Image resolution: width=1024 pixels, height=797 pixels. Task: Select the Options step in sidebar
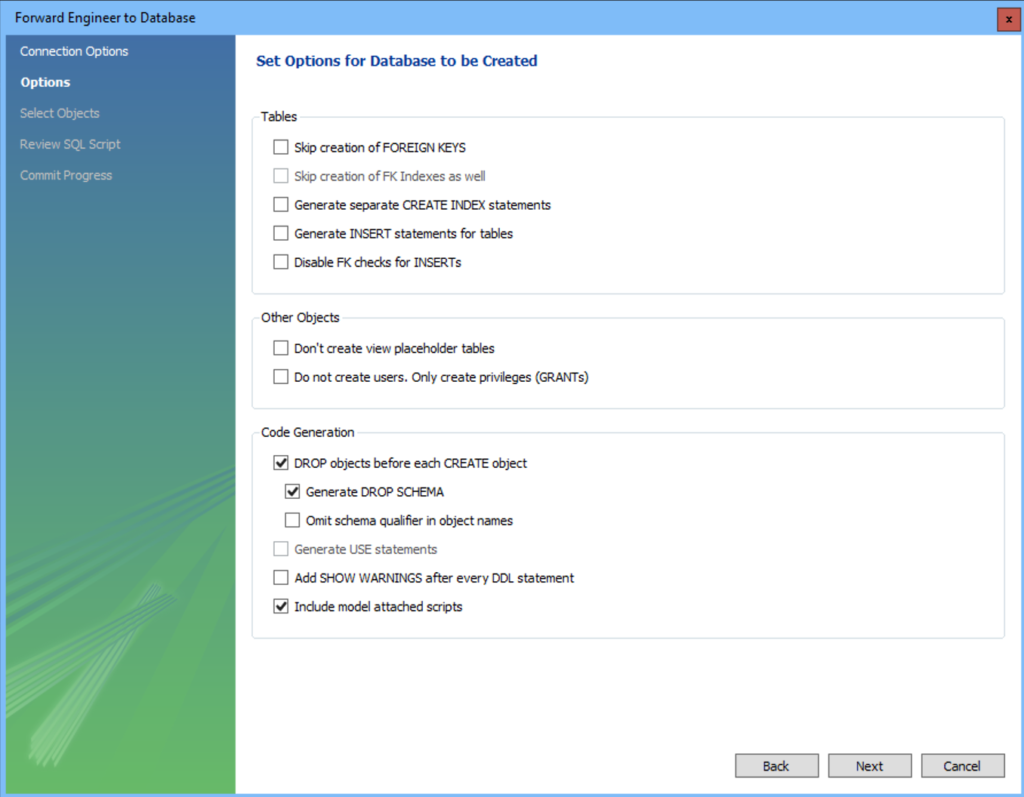[45, 82]
